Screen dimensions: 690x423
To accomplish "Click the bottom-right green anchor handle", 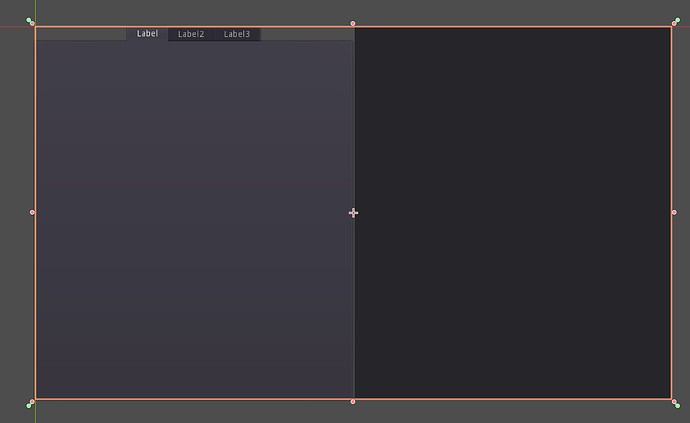I will [x=678, y=405].
